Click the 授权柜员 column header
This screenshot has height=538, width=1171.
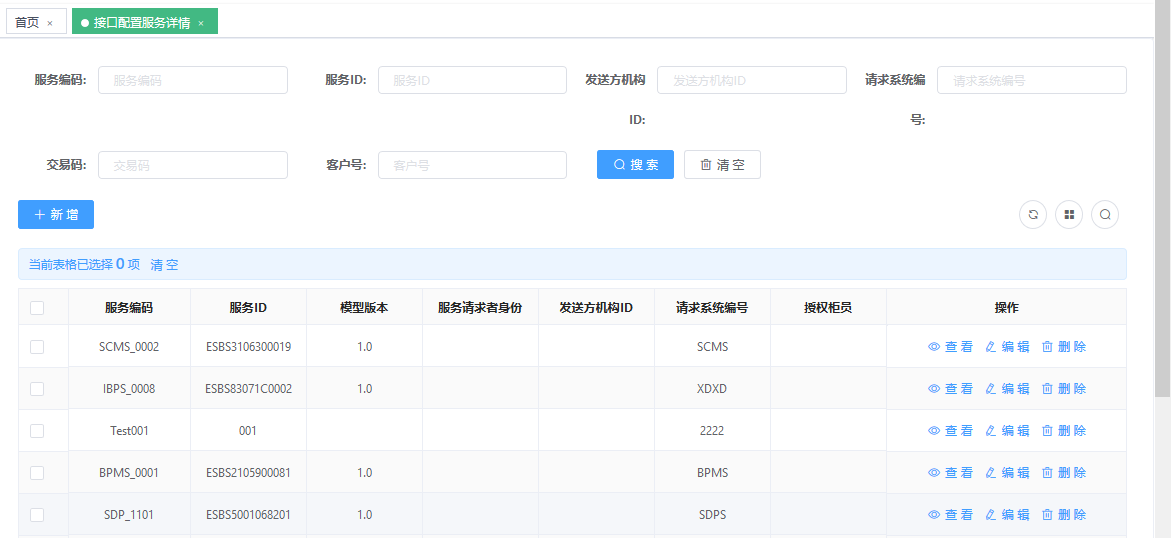[828, 308]
